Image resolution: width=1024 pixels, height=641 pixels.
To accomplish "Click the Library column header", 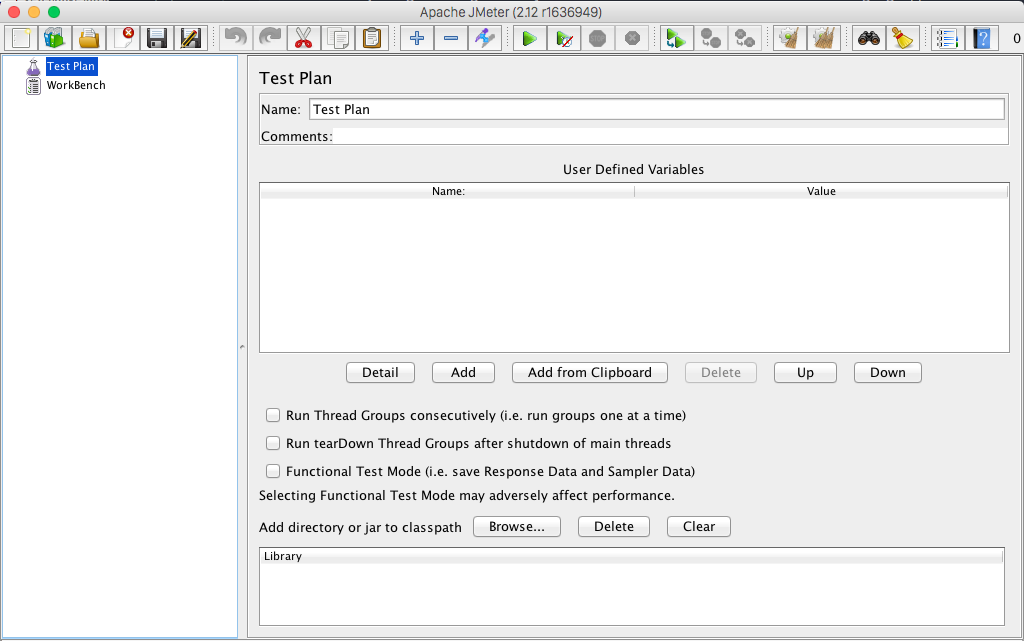I will 632,556.
